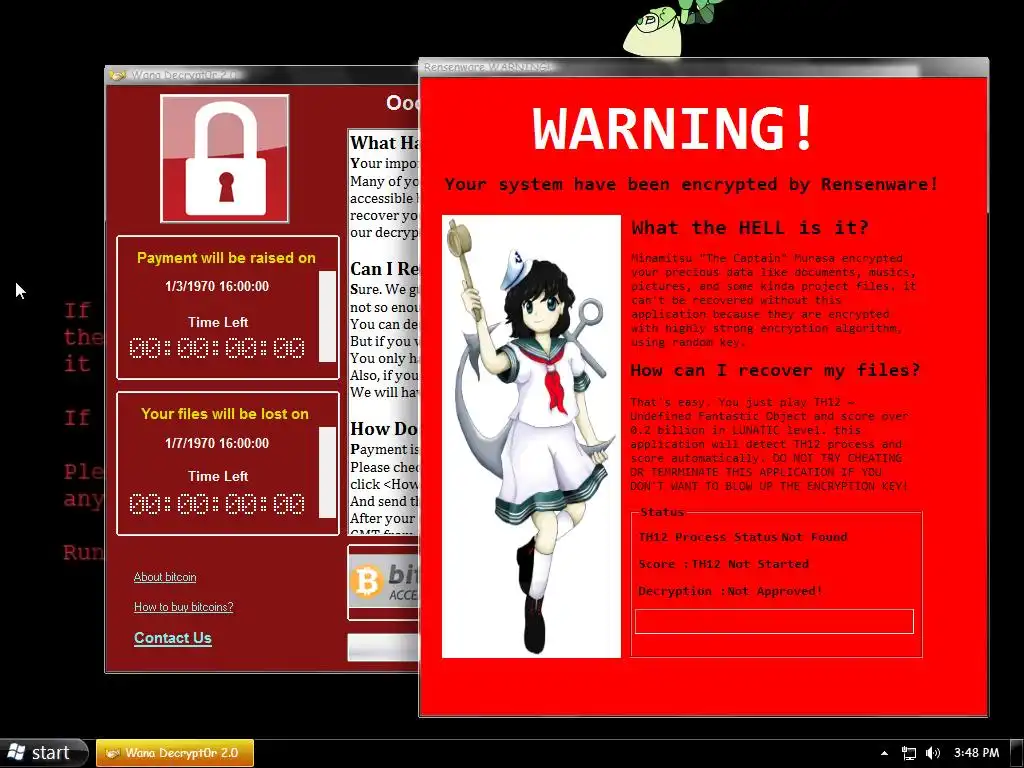This screenshot has height=768, width=1024.
Task: Click the date 1/7/1970 16:00:00
Action: pyautogui.click(x=217, y=443)
